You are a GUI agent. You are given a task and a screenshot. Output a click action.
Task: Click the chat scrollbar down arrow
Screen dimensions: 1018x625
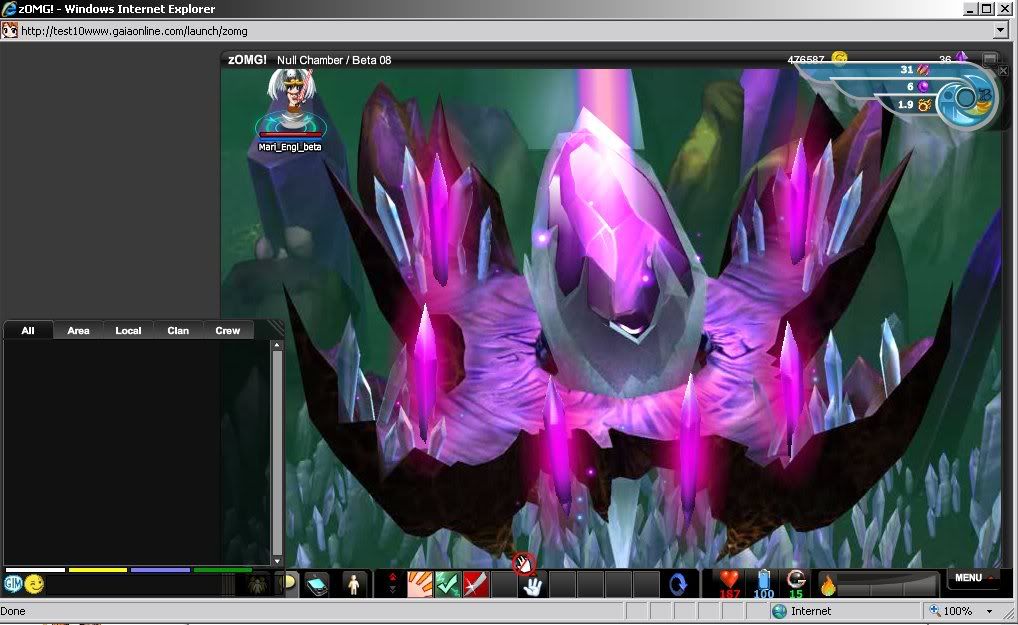click(x=277, y=561)
